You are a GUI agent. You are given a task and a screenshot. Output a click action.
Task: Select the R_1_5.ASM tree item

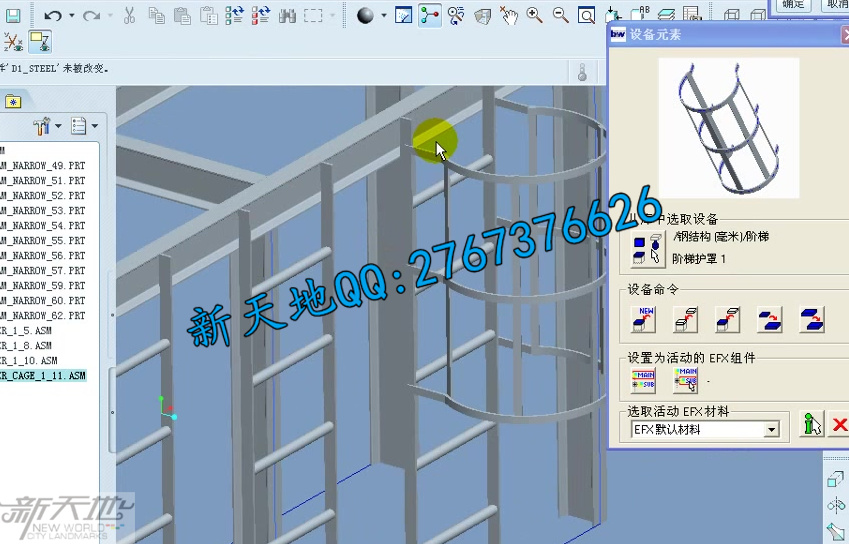pyautogui.click(x=26, y=330)
